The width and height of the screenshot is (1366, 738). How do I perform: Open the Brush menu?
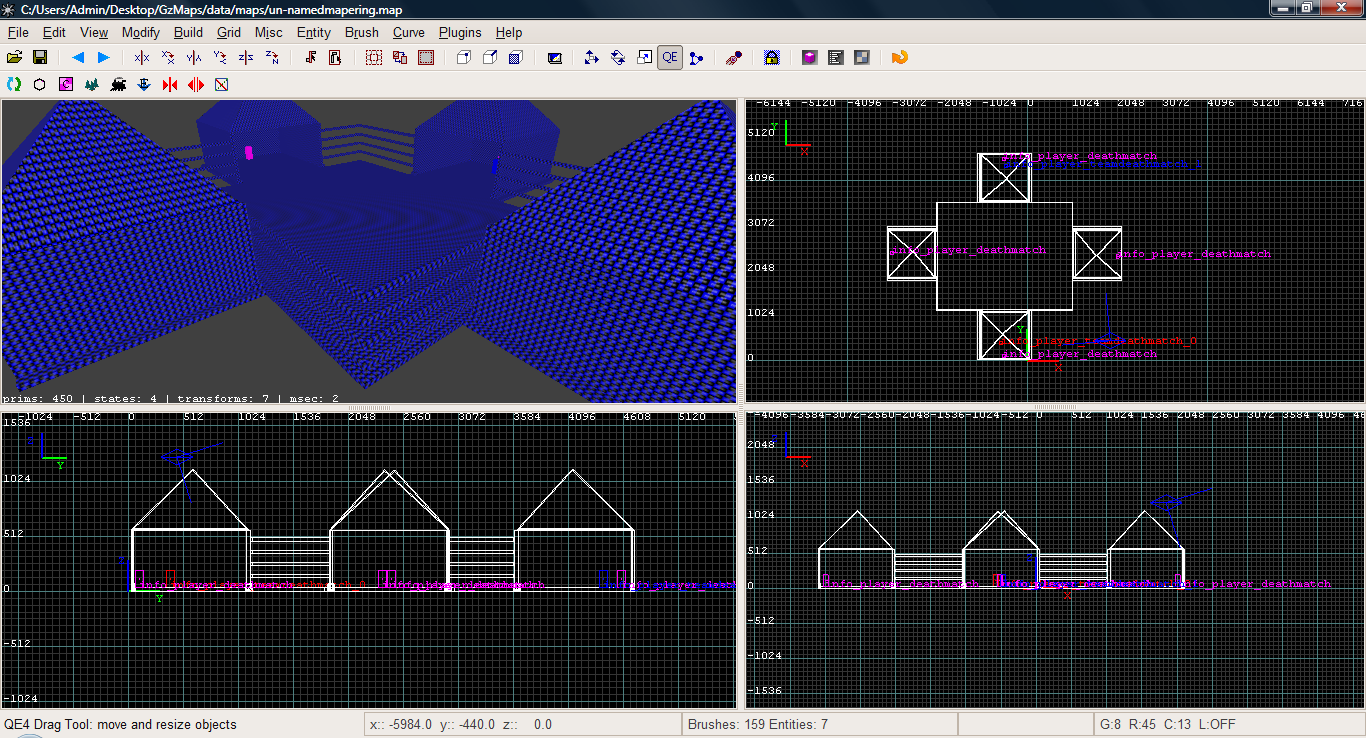coord(362,32)
